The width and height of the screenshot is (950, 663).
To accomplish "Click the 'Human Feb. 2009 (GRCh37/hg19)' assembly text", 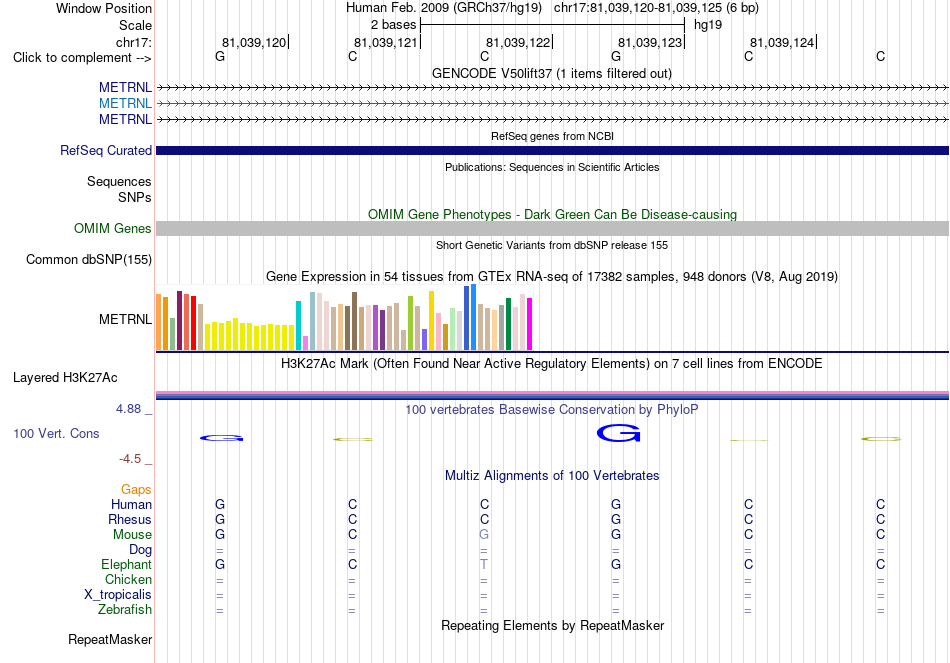I will click(x=445, y=8).
